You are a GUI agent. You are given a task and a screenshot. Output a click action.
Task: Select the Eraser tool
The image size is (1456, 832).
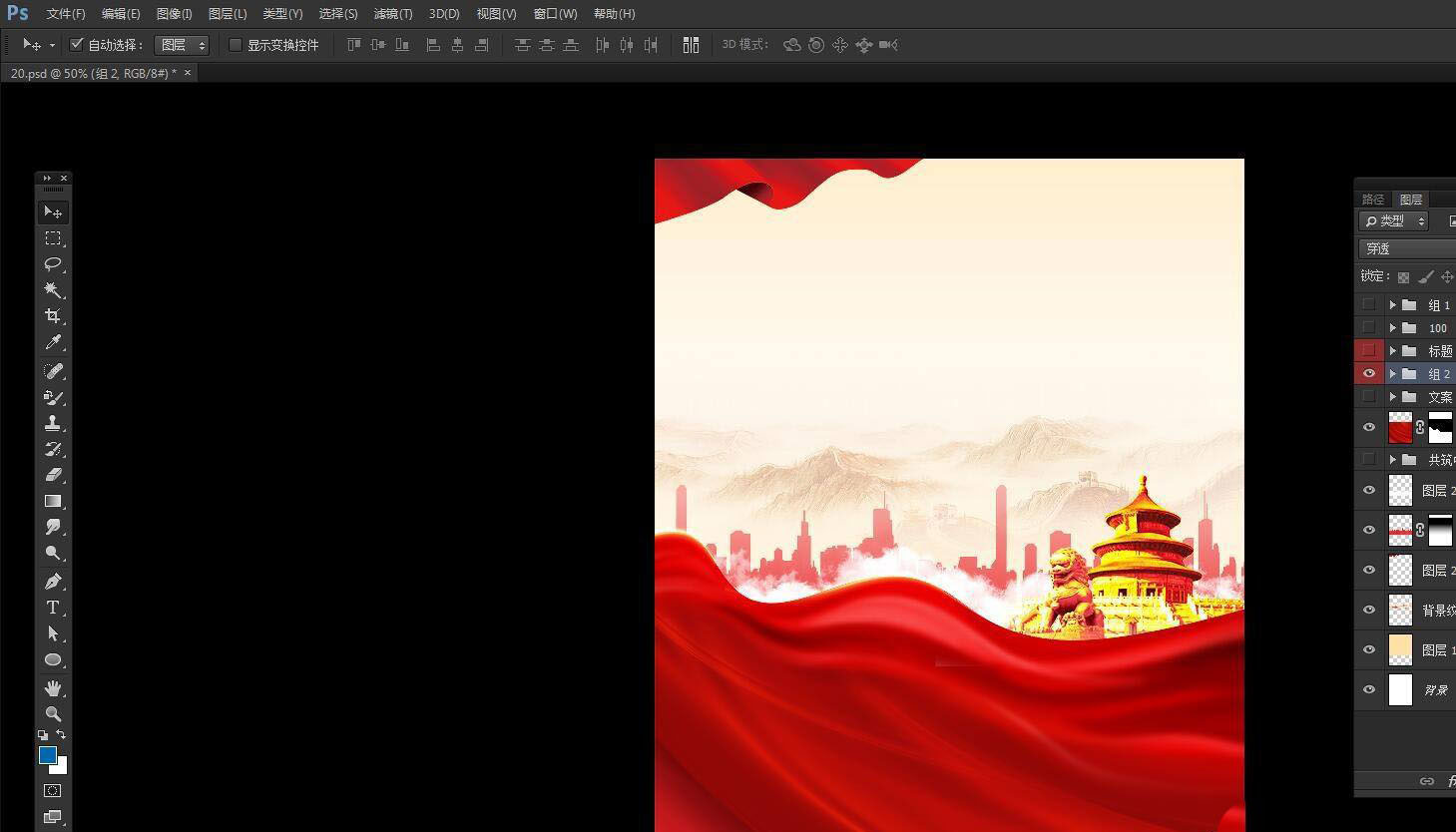[53, 475]
